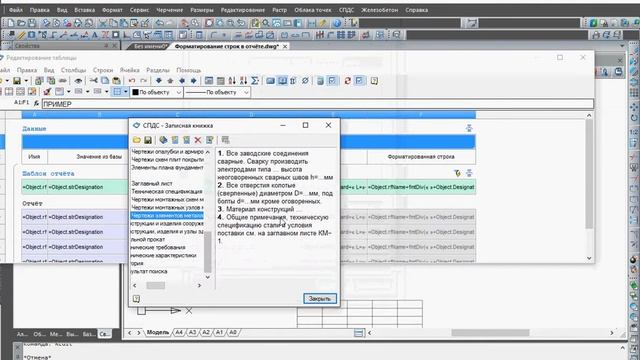Sum sigma icon in table editor toolbar

tap(255, 81)
